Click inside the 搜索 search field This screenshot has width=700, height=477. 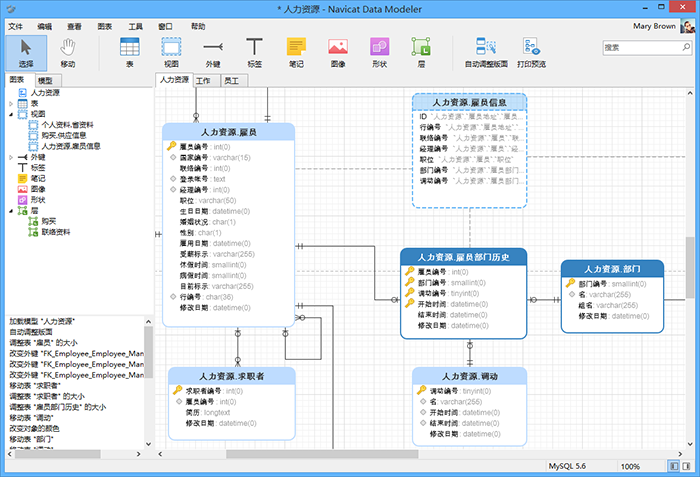coord(642,47)
